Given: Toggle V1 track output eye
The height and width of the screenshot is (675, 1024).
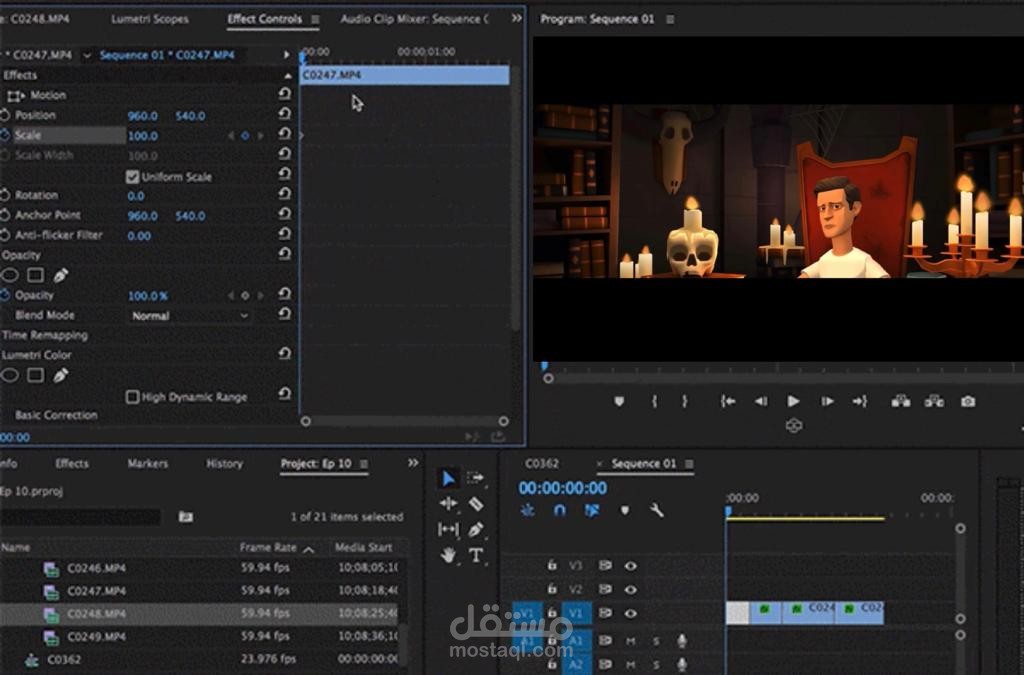Looking at the screenshot, I should [630, 614].
